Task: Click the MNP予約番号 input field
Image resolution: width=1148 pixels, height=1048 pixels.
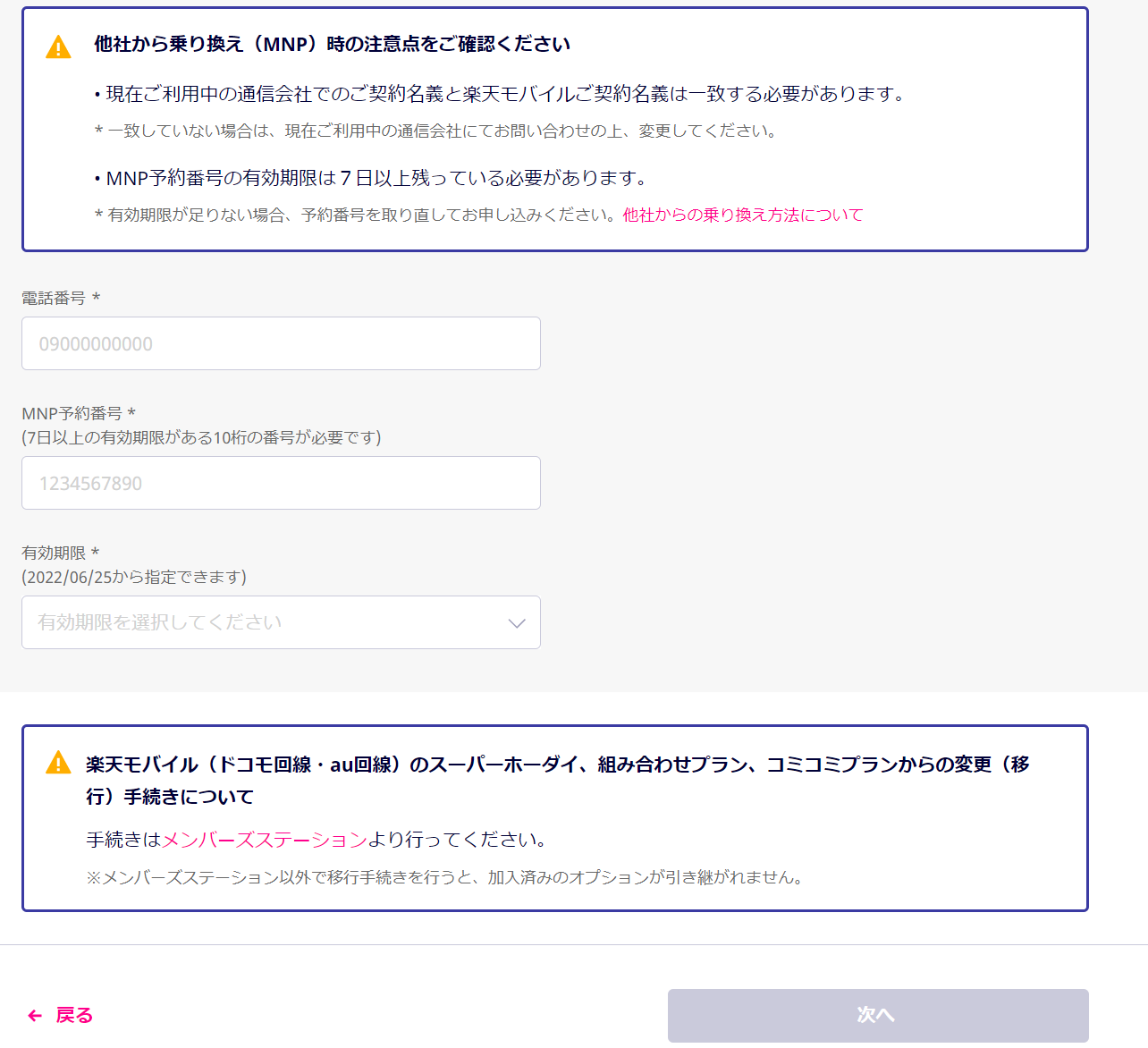Action: pos(281,483)
